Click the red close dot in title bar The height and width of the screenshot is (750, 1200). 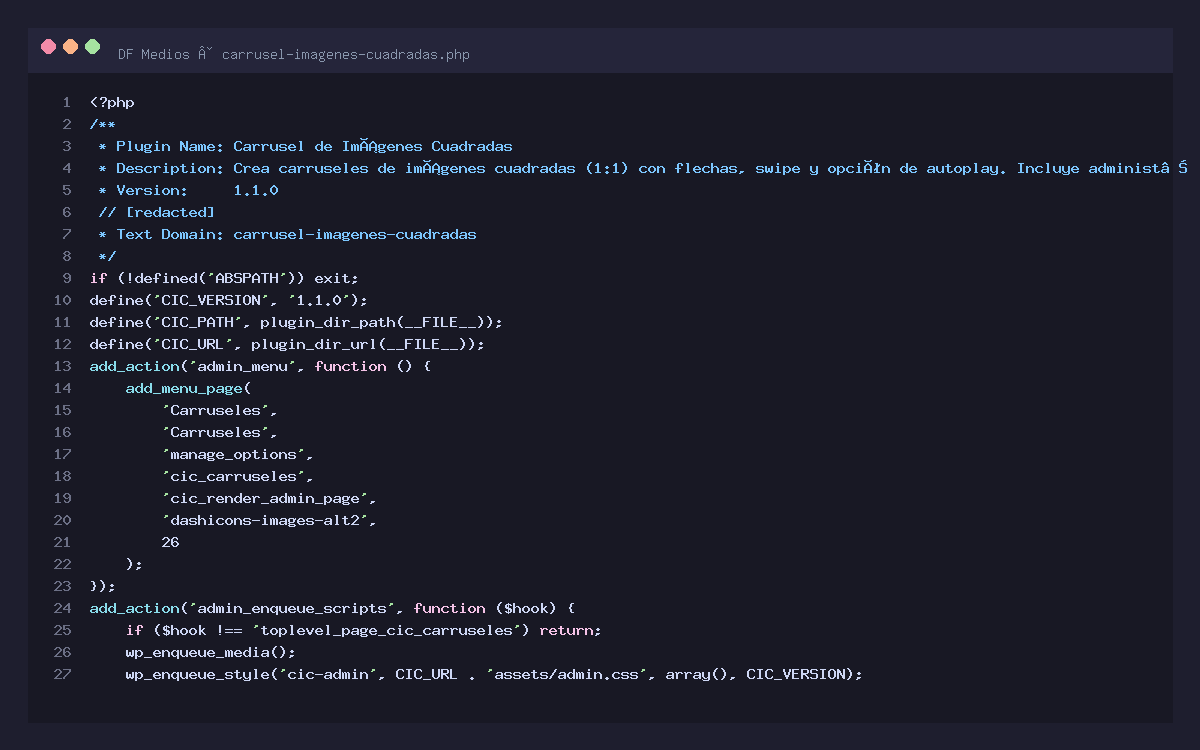click(x=48, y=46)
